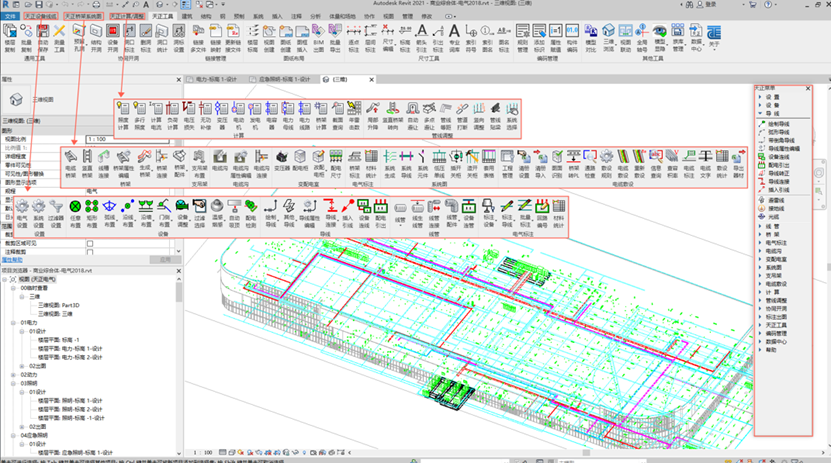Click the 1:100 scale in view control bar
Viewport: 831px width, 463px height.
tap(203, 452)
